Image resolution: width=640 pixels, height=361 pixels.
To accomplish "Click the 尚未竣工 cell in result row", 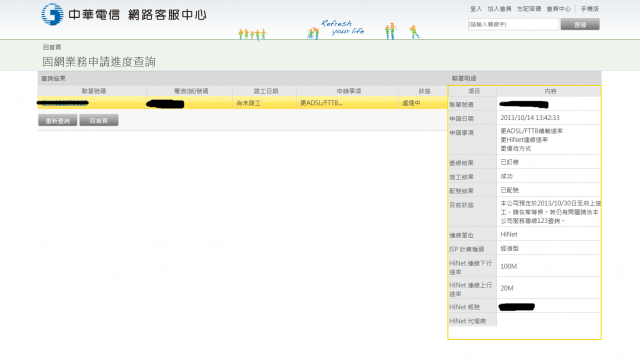I will coord(249,103).
